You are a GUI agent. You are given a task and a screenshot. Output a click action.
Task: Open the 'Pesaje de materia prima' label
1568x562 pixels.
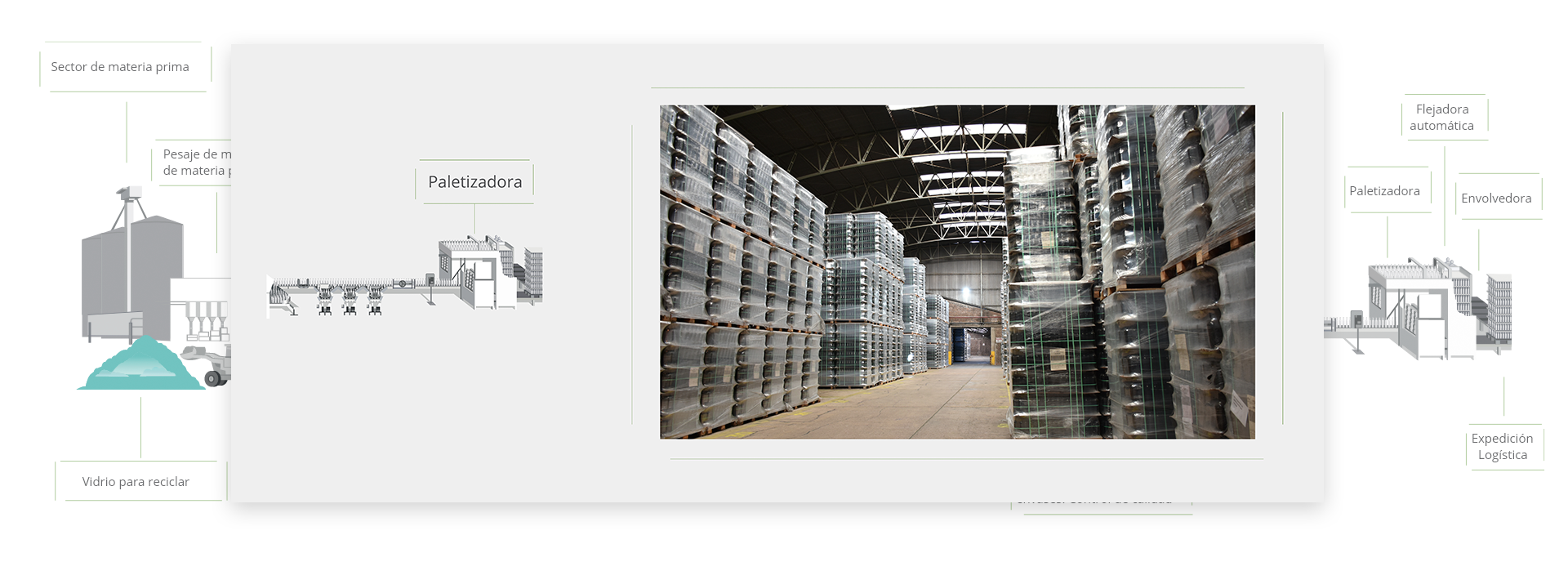coord(195,162)
